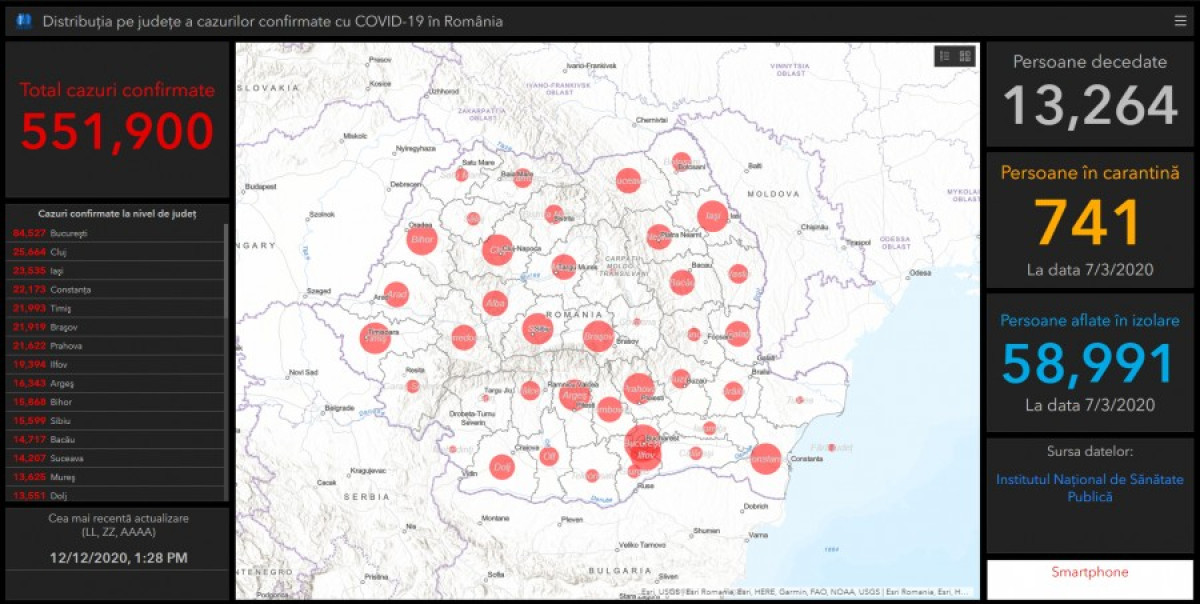
Task: Open the Smartphone version link
Action: click(x=1089, y=573)
